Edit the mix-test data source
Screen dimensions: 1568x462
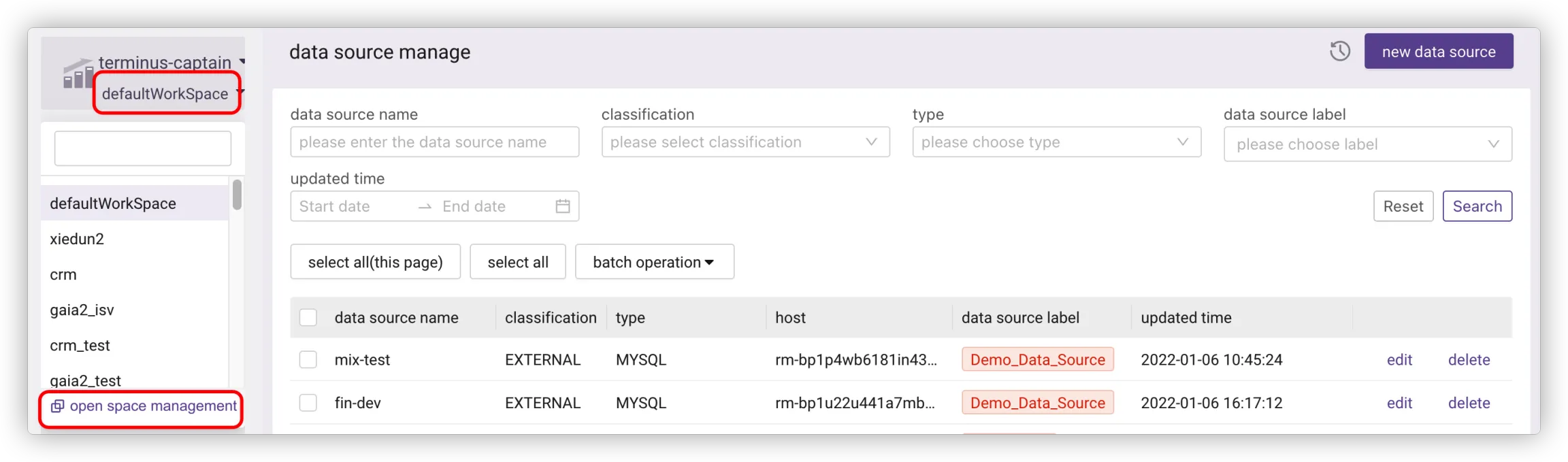pyautogui.click(x=1399, y=360)
